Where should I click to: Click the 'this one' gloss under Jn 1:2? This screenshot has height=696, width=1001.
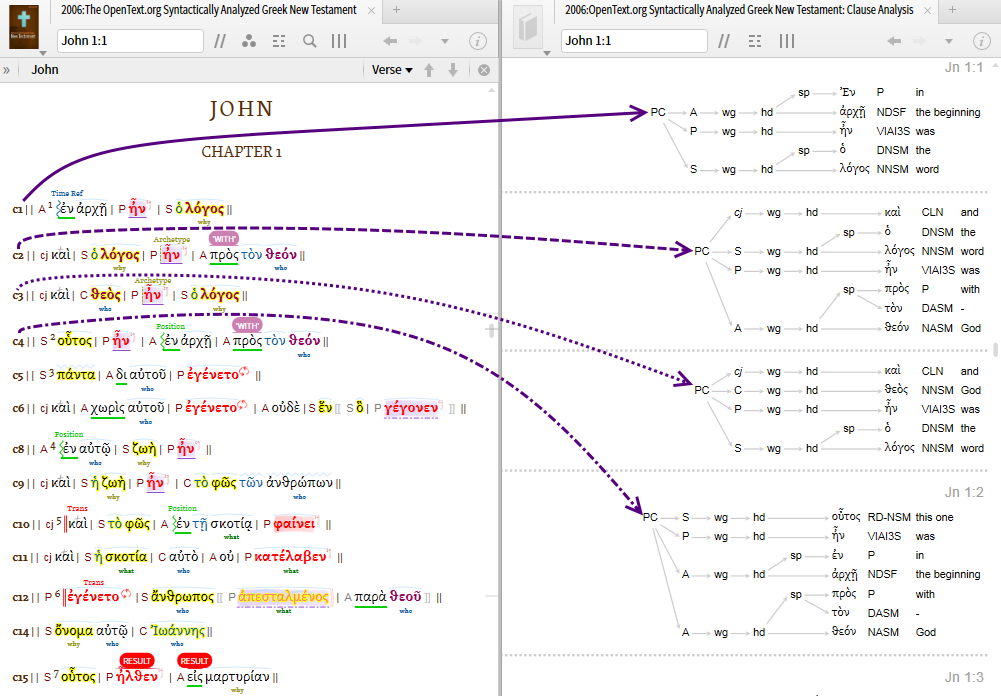point(934,517)
